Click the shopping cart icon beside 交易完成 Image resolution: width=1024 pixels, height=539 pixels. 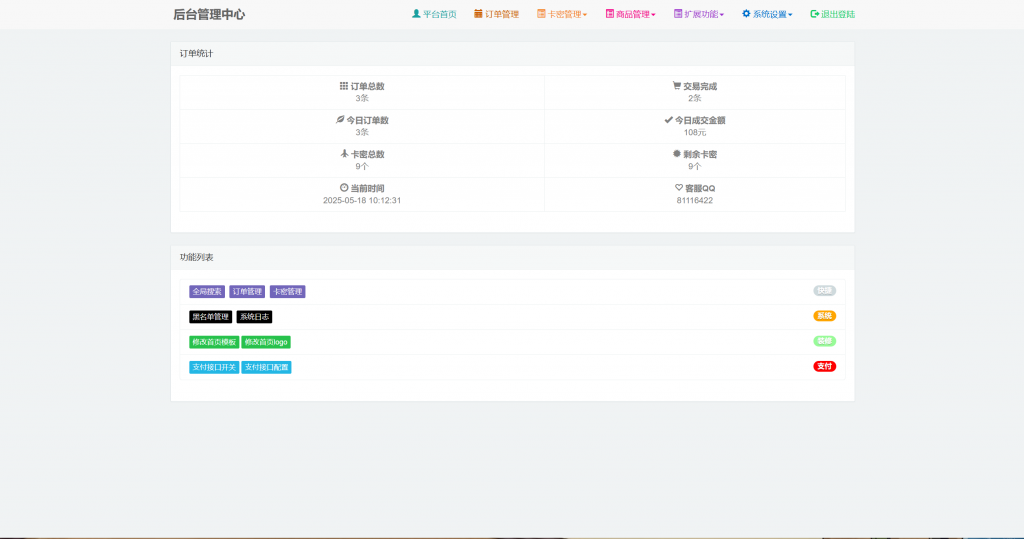pyautogui.click(x=677, y=86)
